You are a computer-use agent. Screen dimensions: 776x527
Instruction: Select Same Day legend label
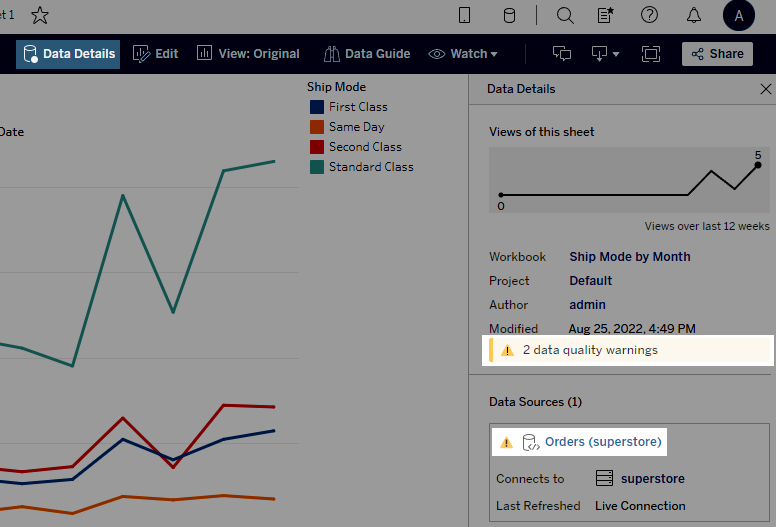tap(357, 127)
